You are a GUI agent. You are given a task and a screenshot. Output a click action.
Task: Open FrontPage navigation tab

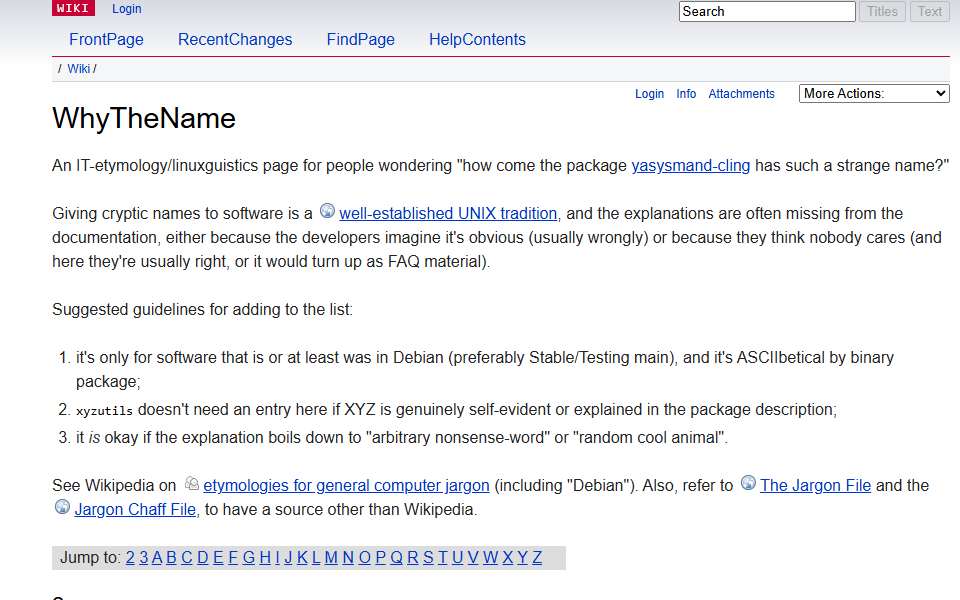106,39
